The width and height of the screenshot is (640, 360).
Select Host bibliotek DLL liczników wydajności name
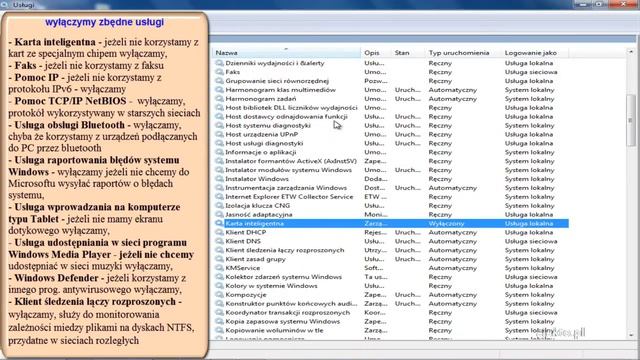291,108
